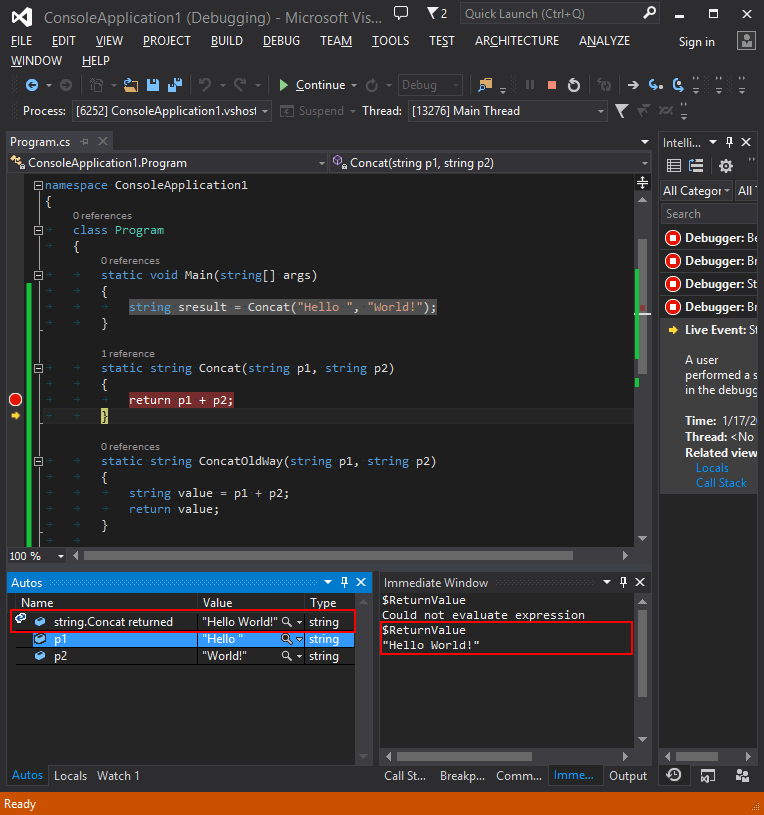Click the Call Stack link in IntelliTrace

[721, 483]
